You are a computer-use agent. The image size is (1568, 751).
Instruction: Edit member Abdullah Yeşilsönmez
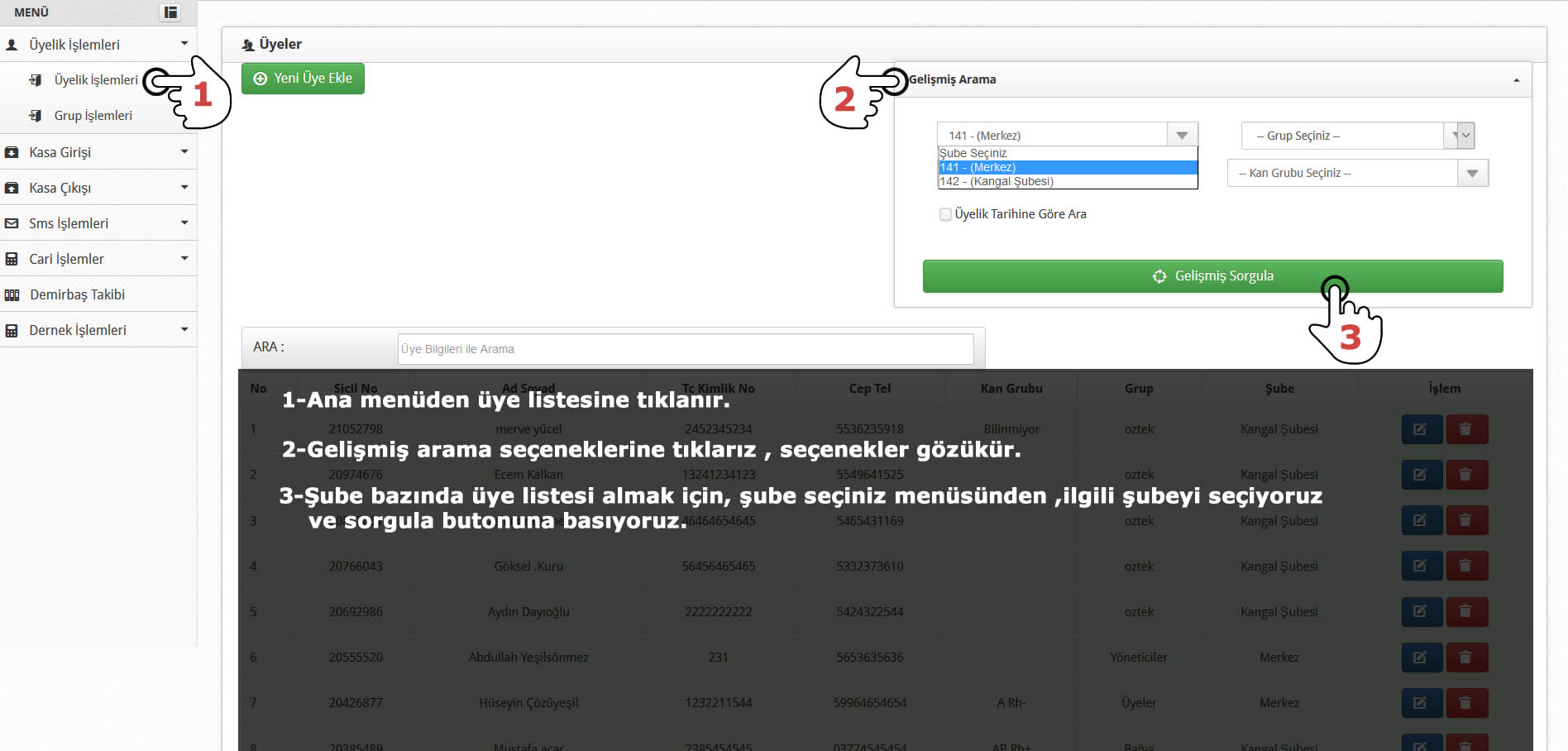click(1422, 658)
